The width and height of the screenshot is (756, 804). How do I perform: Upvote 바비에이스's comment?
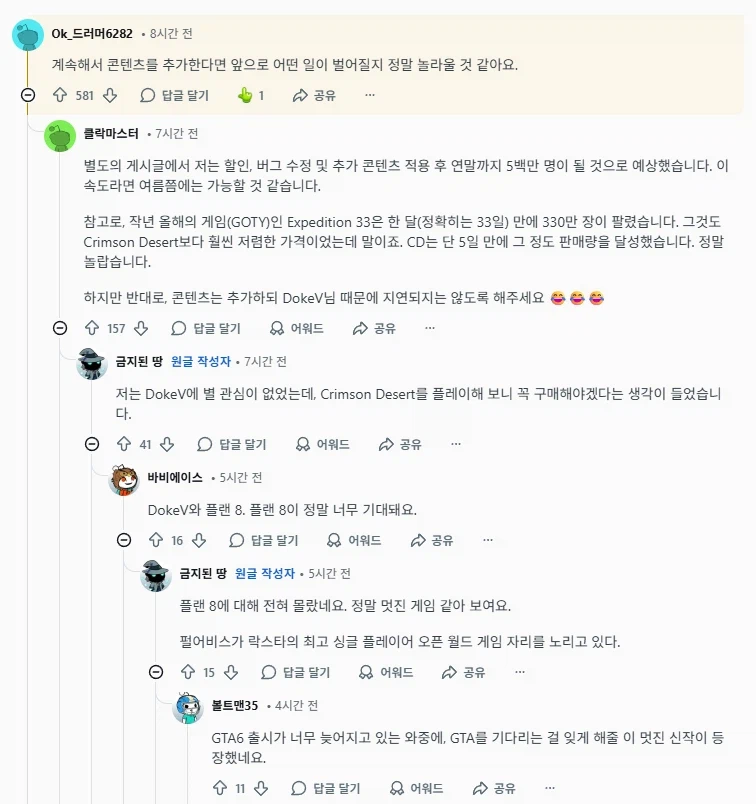pos(158,539)
